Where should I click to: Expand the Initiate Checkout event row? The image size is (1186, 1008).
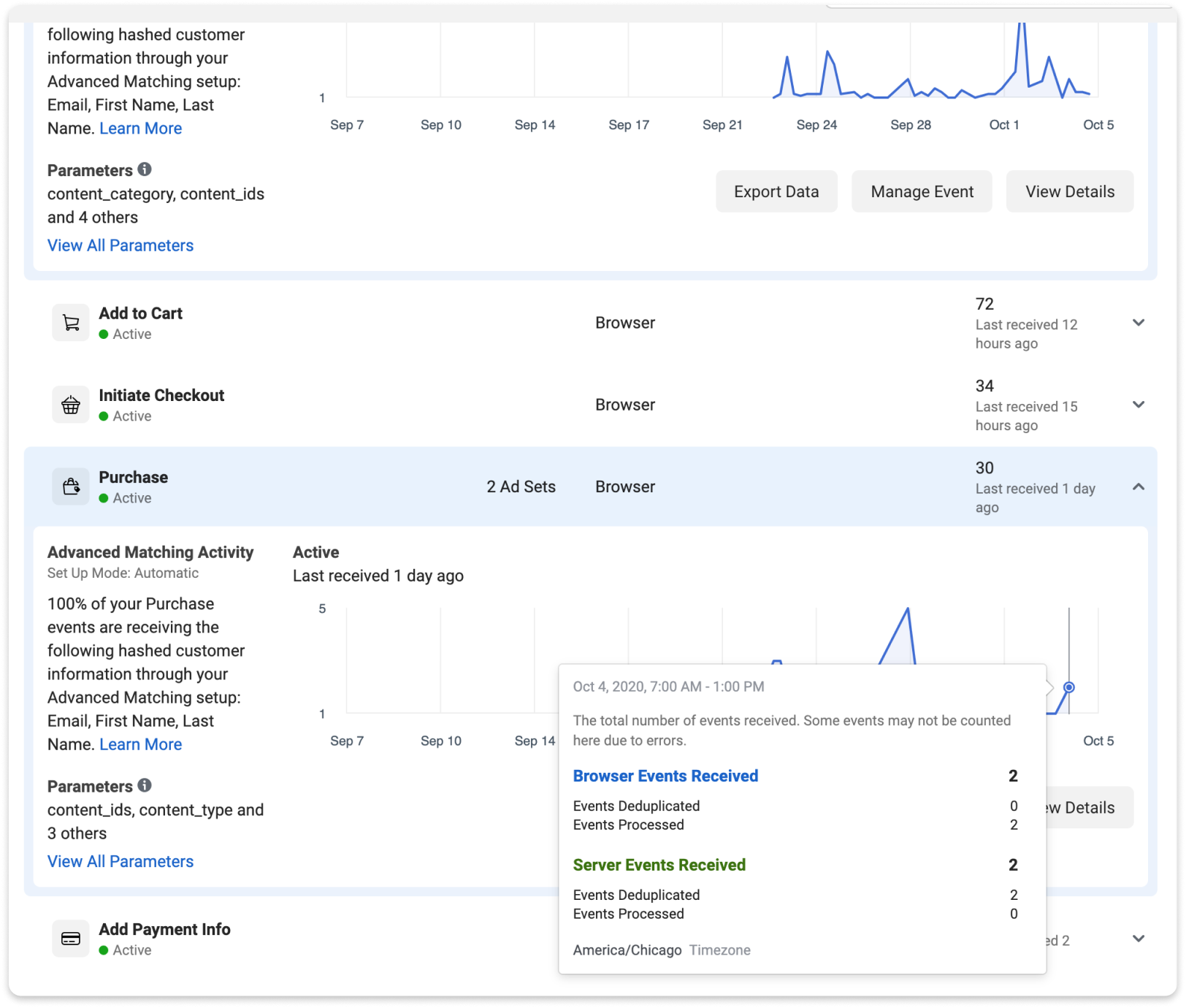tap(1138, 404)
